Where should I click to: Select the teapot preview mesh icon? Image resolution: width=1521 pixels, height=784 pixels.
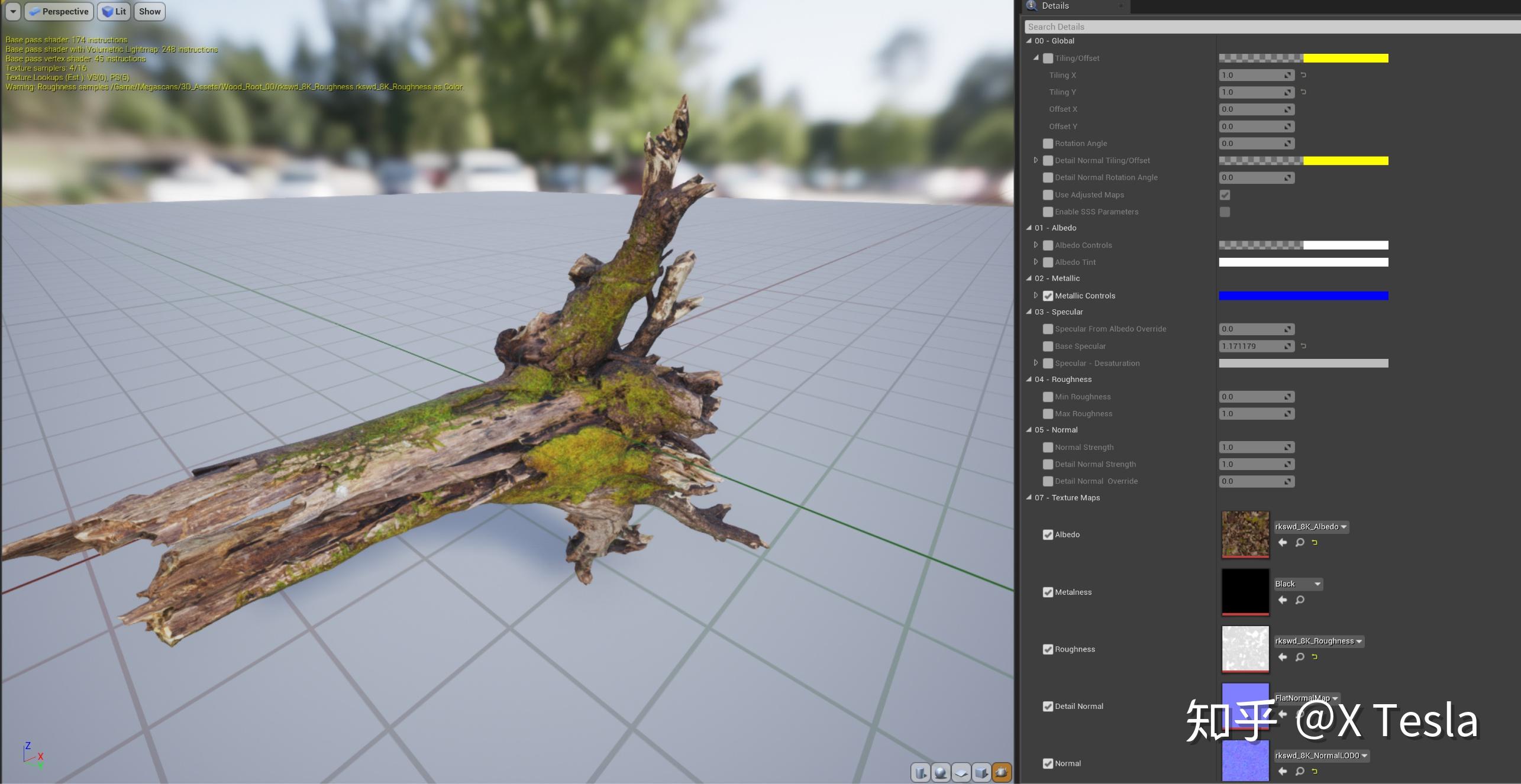pos(1002,772)
